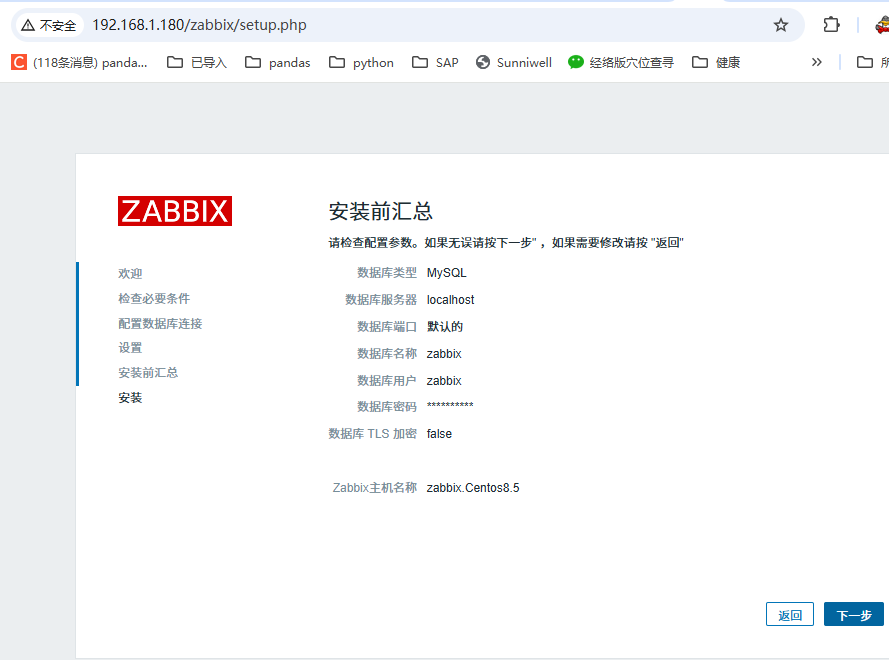Open the python bookmarks folder
Image resolution: width=889 pixels, height=660 pixels.
361,62
